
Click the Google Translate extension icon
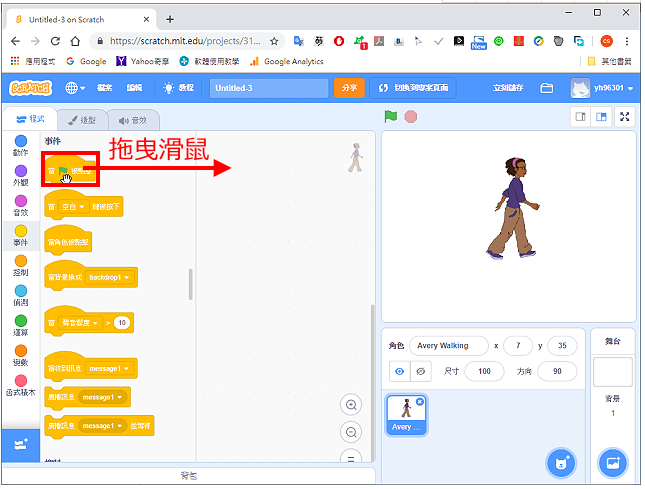pos(299,41)
